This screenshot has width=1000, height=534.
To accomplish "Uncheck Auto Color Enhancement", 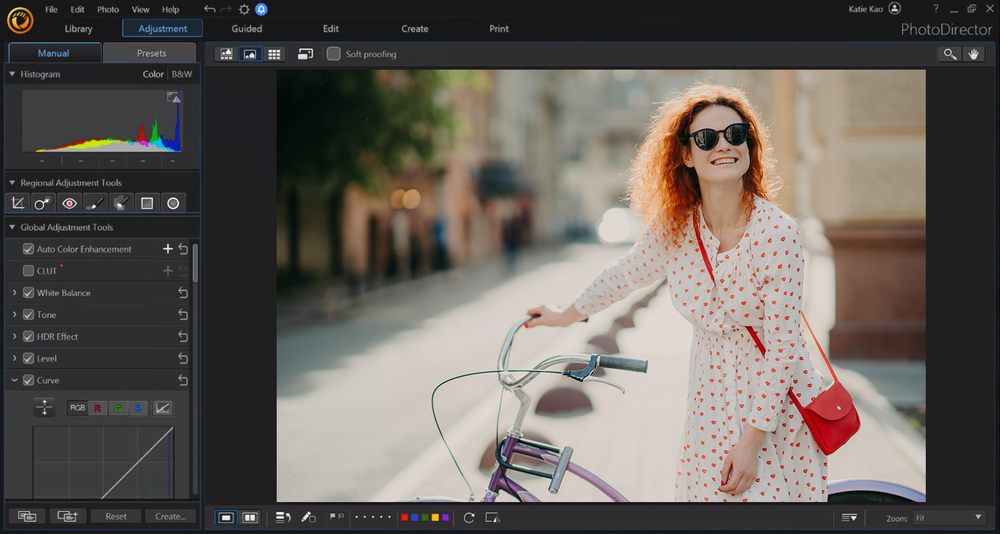I will pos(28,249).
